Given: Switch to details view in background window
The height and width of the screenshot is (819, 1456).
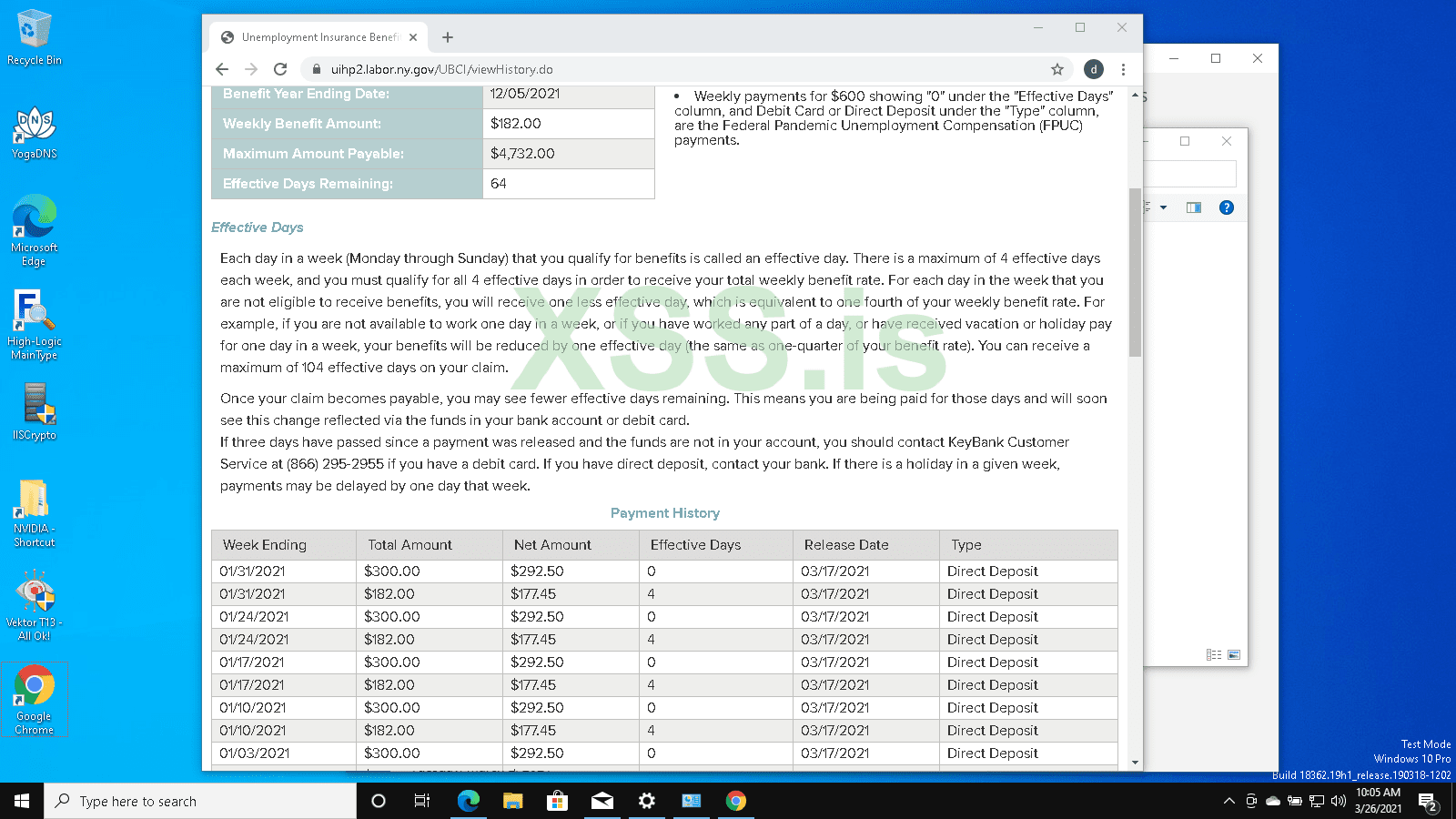Looking at the screenshot, I should click(x=1213, y=654).
